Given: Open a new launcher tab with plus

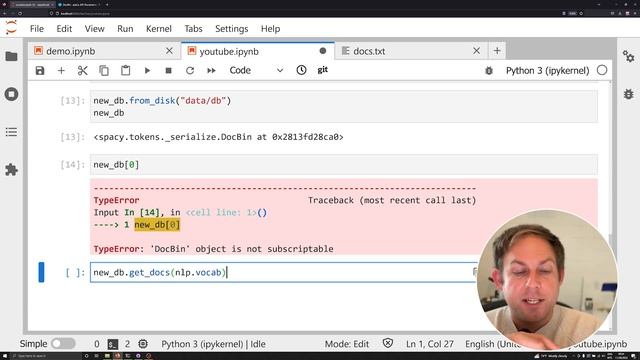Looking at the screenshot, I should tap(497, 51).
